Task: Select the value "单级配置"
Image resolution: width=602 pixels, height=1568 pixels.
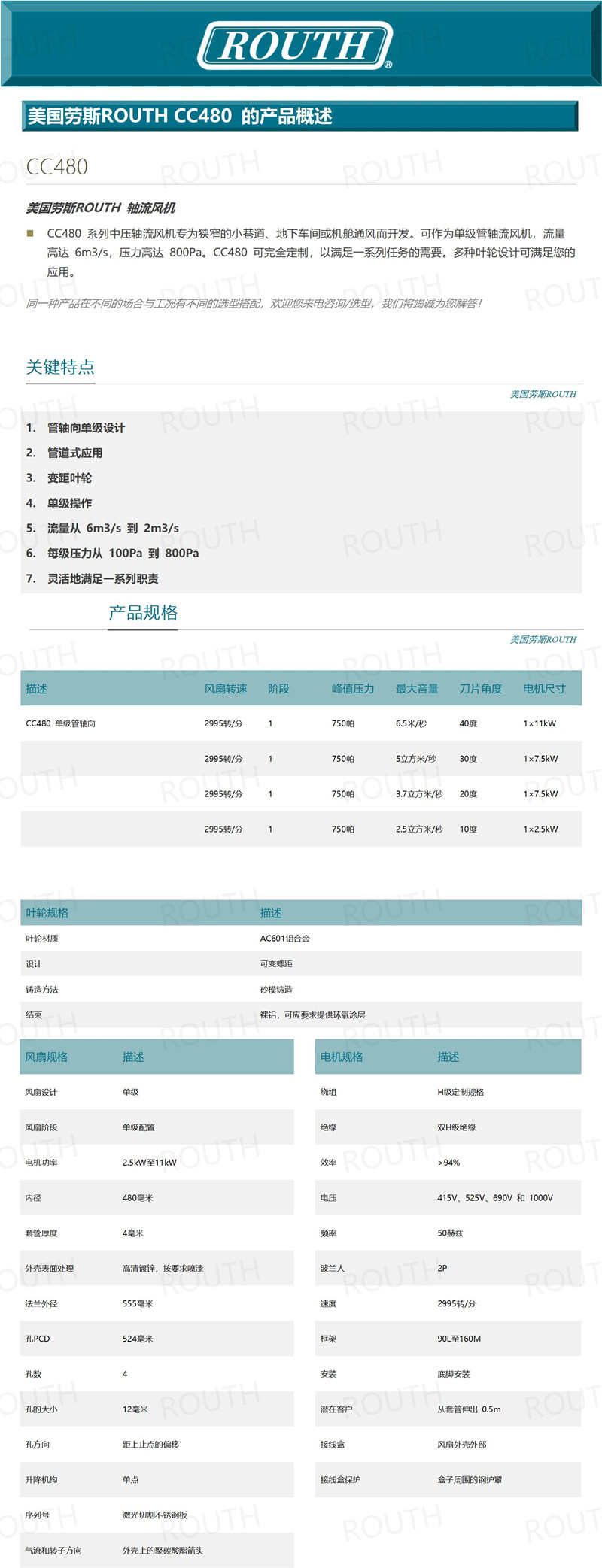Action: tap(138, 1127)
